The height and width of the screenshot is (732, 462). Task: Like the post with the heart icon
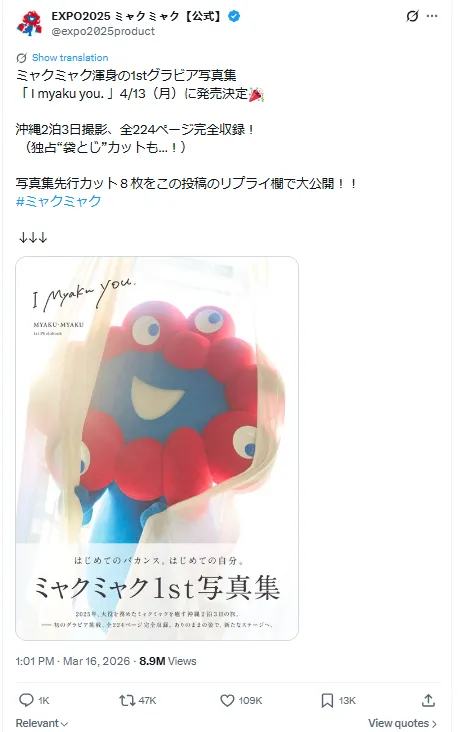tap(227, 700)
